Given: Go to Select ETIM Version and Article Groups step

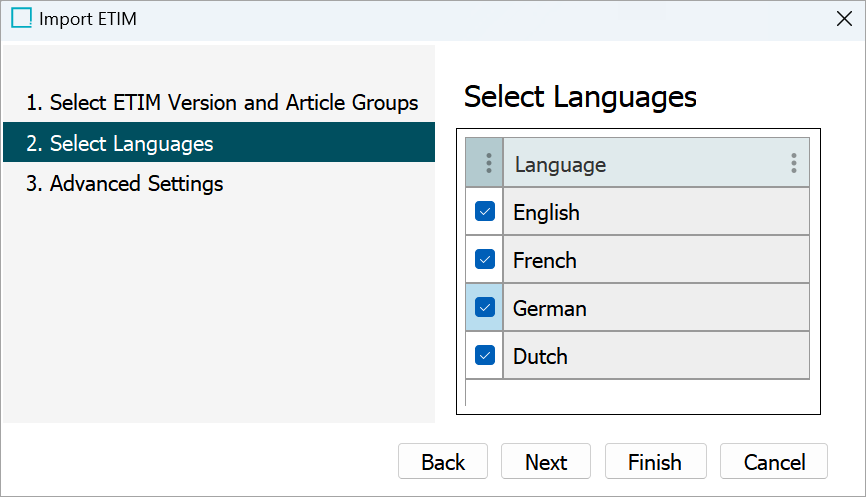Looking at the screenshot, I should (x=222, y=102).
